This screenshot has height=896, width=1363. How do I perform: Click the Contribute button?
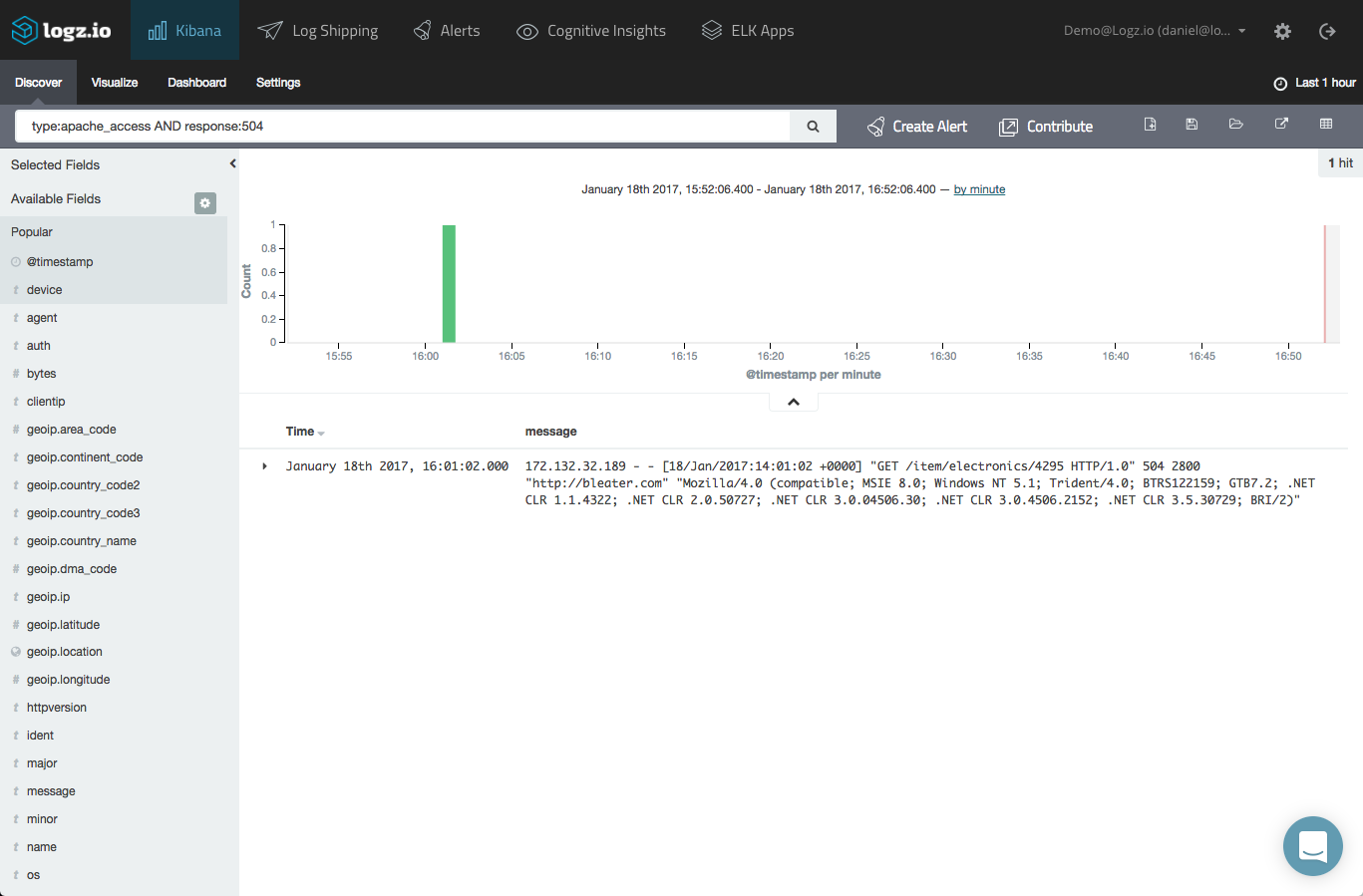[x=1046, y=127]
